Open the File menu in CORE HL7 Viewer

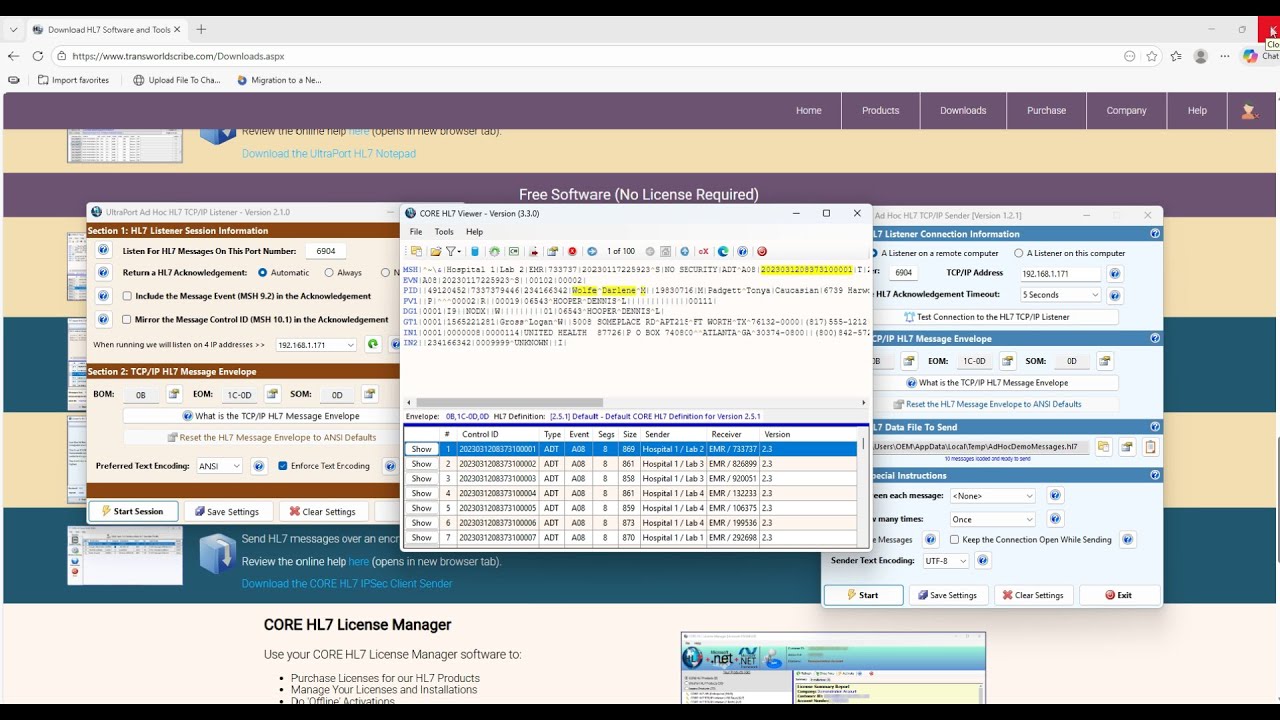[416, 232]
